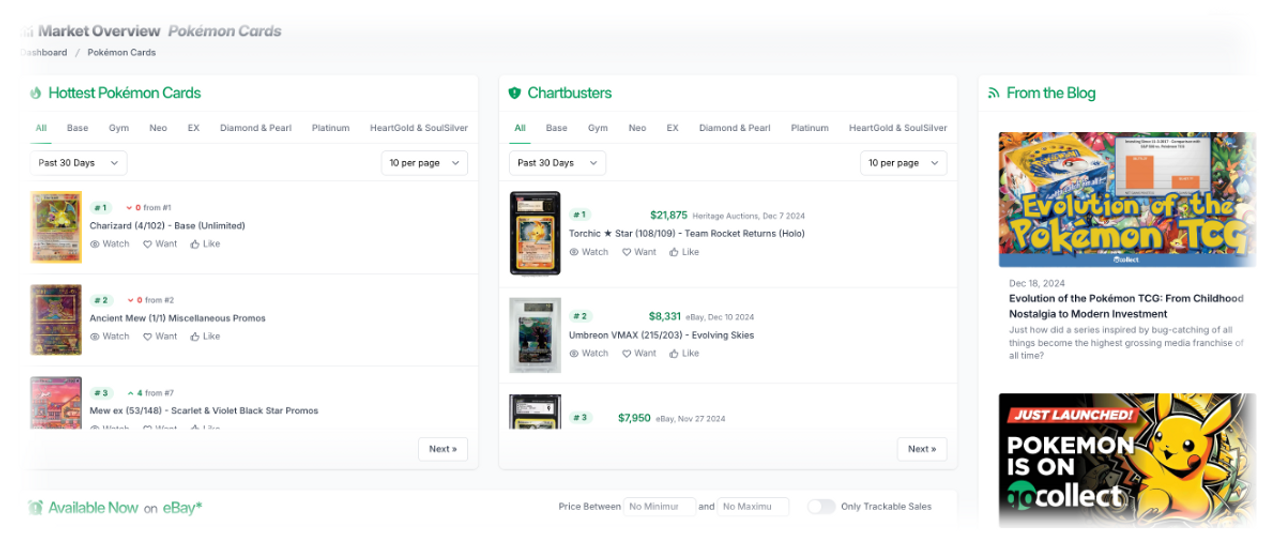
Task: Select the Gym tab in Chartbusters
Action: [598, 128]
